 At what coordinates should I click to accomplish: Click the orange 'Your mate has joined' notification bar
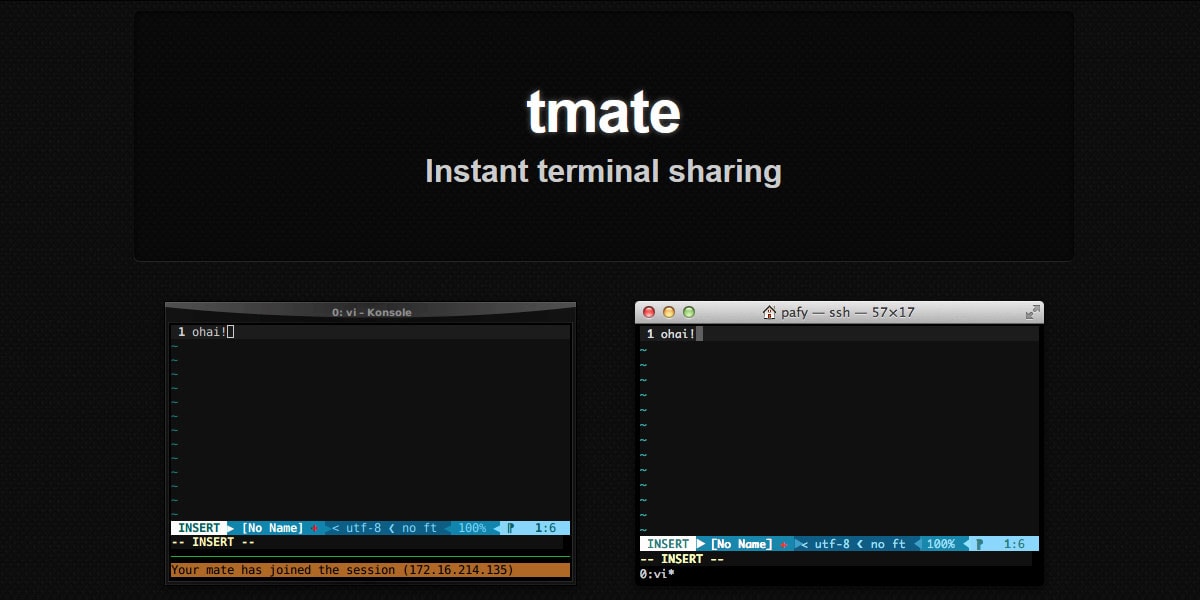pos(370,570)
